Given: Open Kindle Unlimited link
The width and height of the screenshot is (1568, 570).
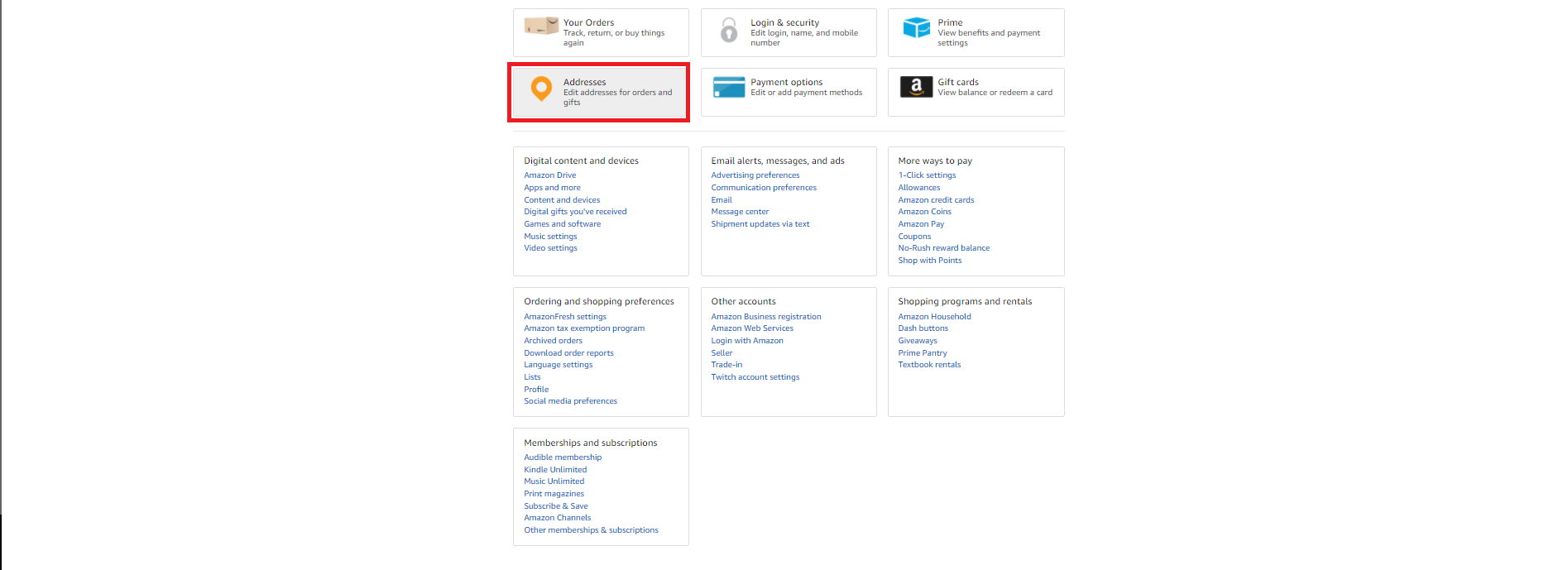Looking at the screenshot, I should [x=555, y=470].
